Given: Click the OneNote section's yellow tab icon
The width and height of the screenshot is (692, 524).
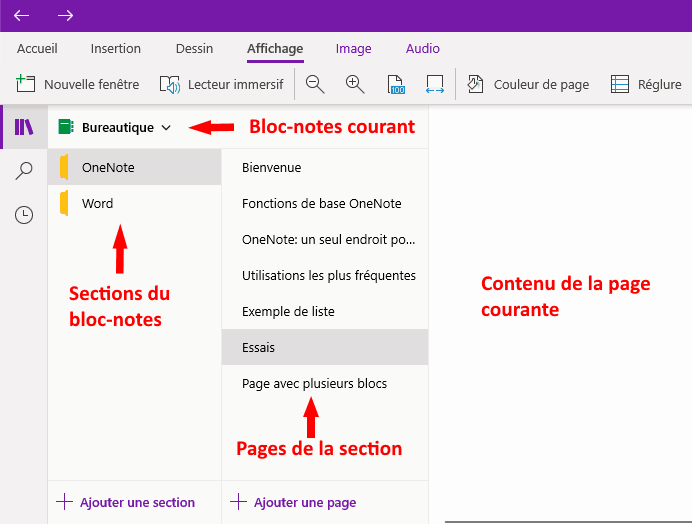Looking at the screenshot, I should tap(64, 167).
